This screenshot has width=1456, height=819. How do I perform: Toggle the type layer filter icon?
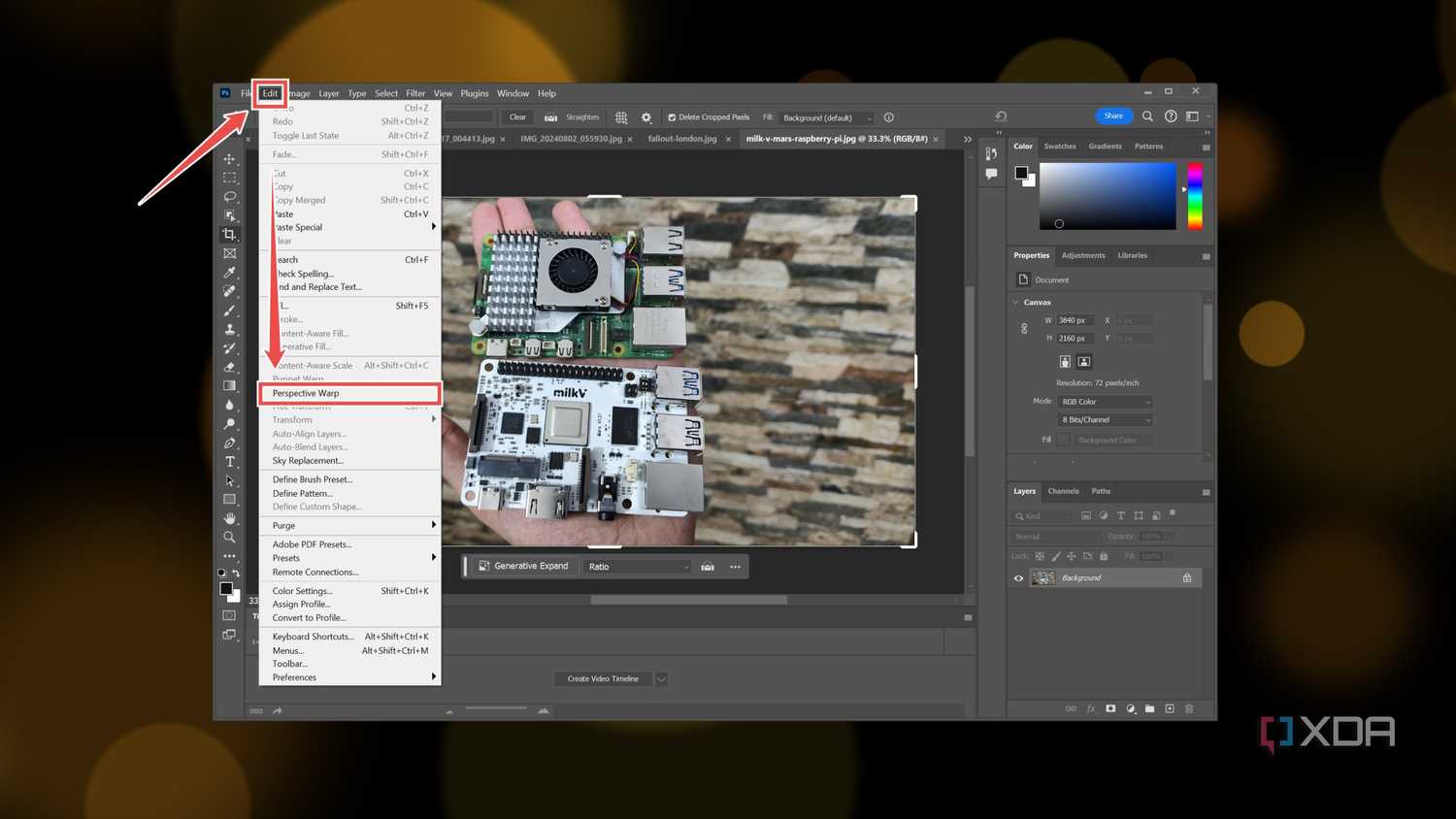1121,515
